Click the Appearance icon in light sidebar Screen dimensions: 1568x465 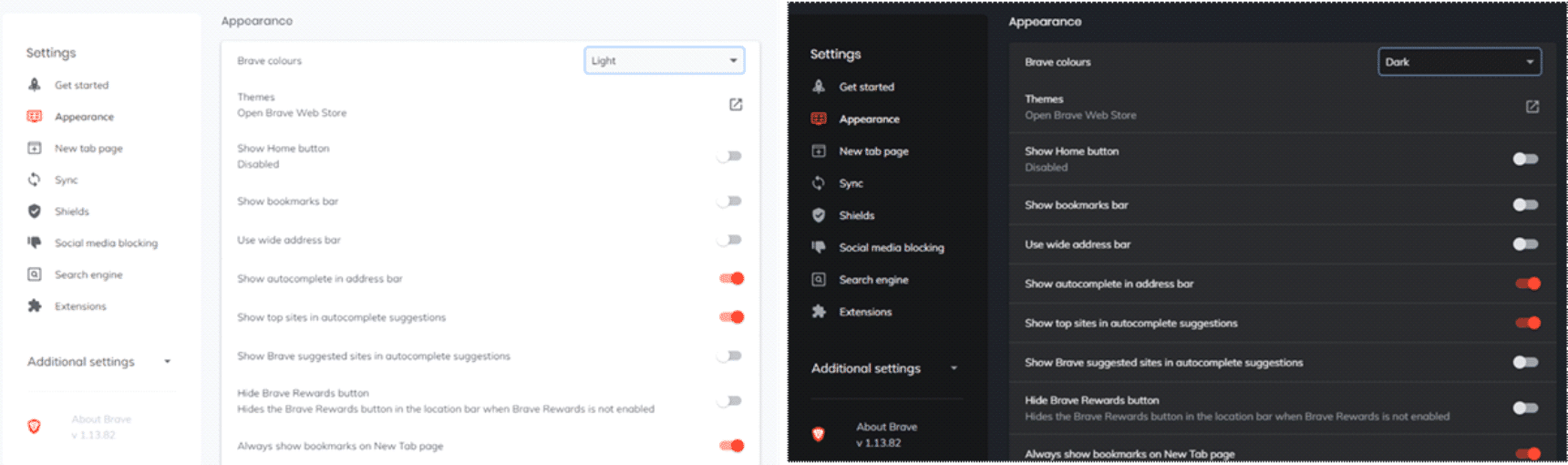35,116
